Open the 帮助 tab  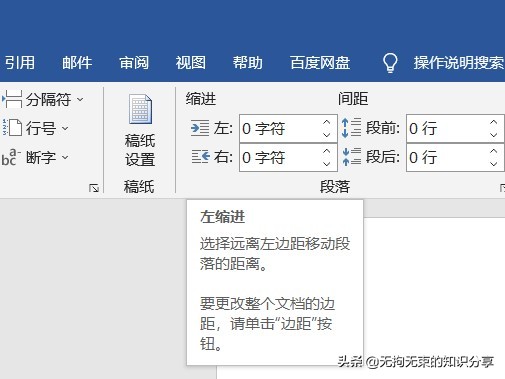pos(248,63)
